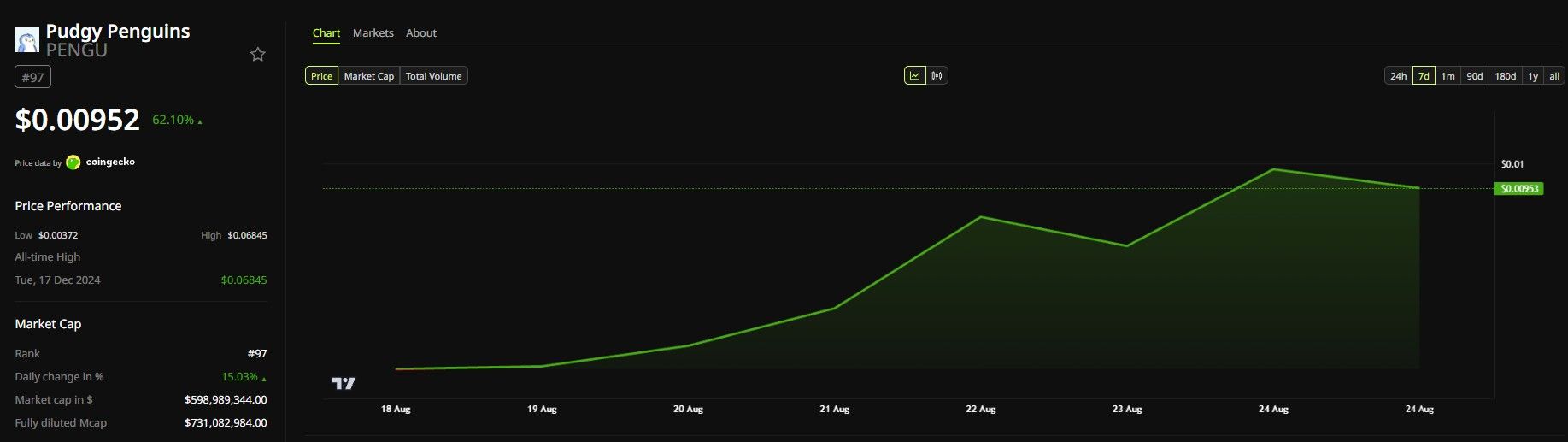Select the Market Cap chart mode
Screen dimensions: 1568x442
pyautogui.click(x=369, y=76)
